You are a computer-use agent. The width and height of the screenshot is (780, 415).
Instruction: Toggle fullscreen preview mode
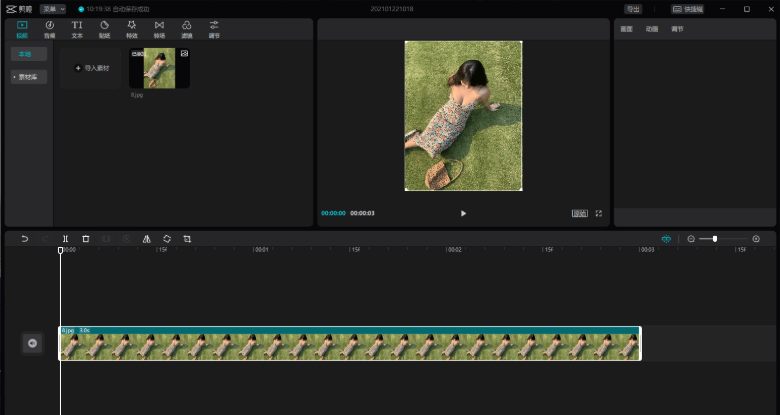[x=599, y=213]
